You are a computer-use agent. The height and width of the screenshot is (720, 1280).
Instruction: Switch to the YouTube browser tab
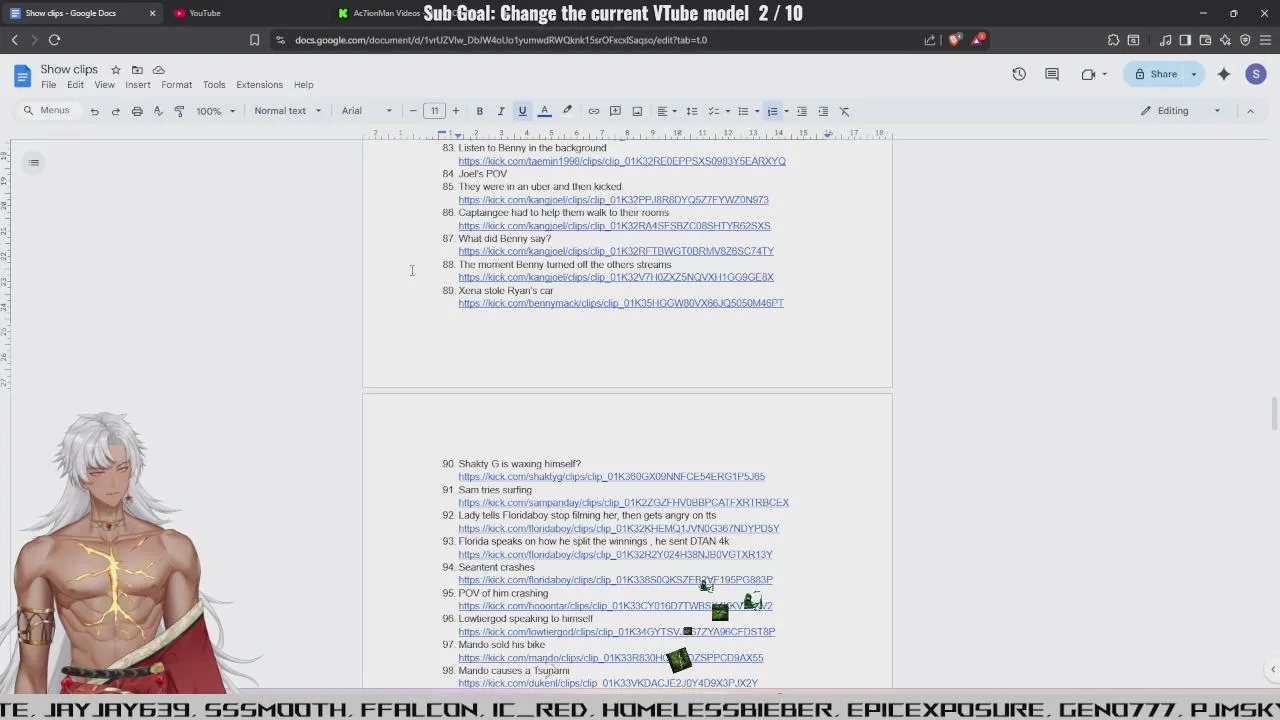240,13
